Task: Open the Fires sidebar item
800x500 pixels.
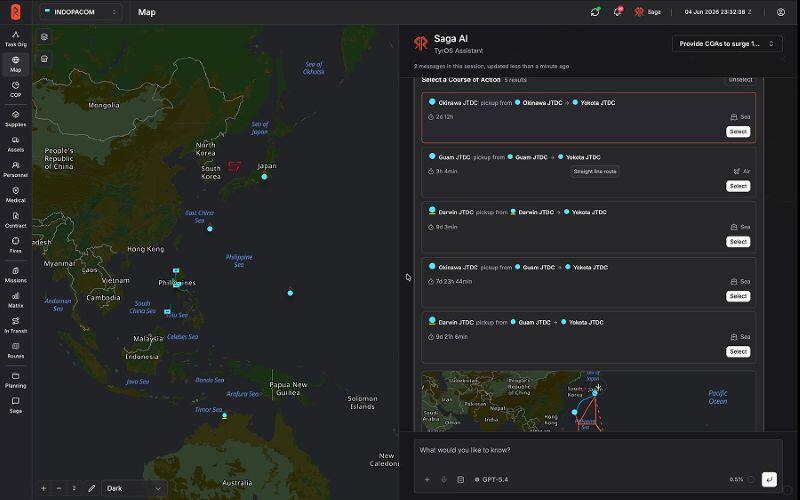Action: (15, 245)
